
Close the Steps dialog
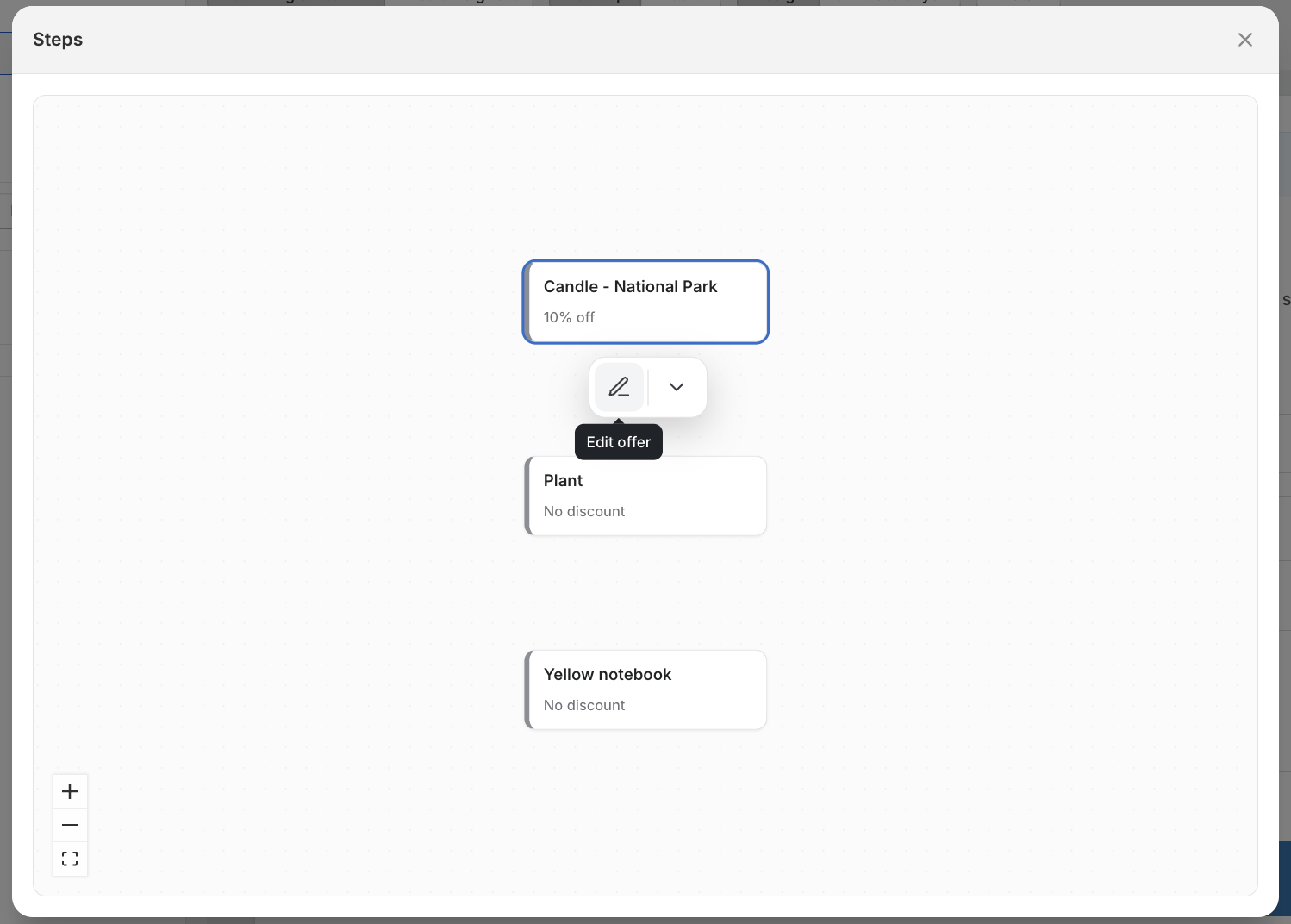[x=1244, y=40]
